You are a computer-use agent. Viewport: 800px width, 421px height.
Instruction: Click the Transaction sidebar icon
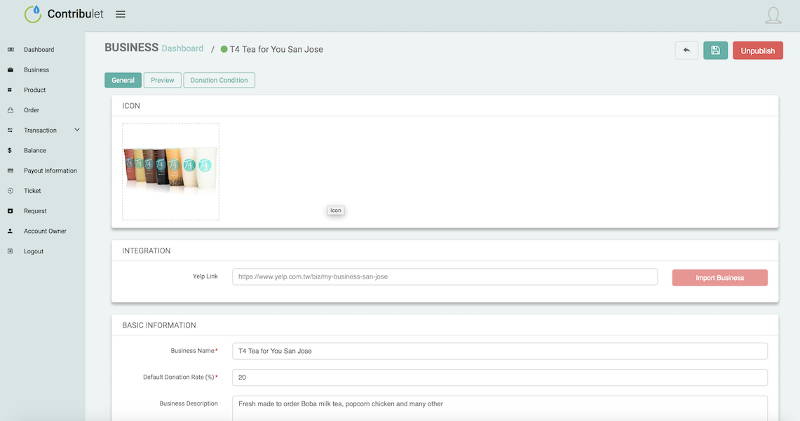[x=10, y=130]
